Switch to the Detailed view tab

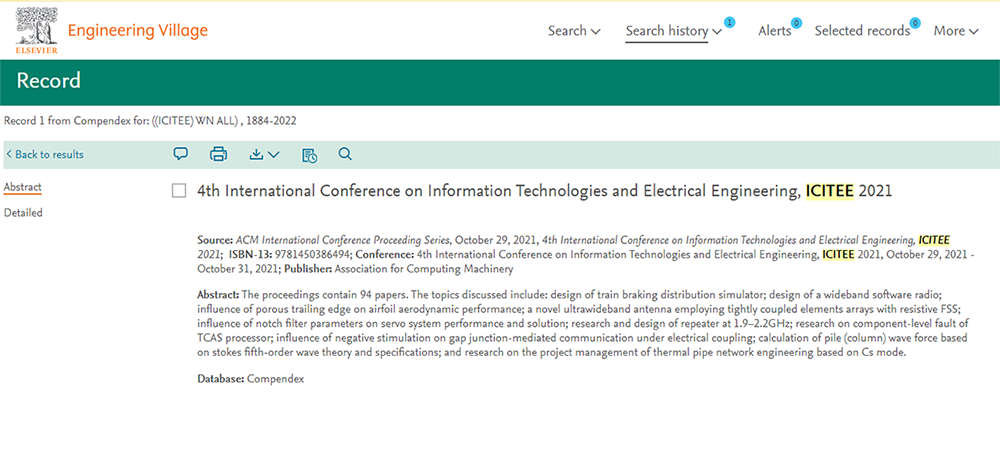click(x=23, y=212)
